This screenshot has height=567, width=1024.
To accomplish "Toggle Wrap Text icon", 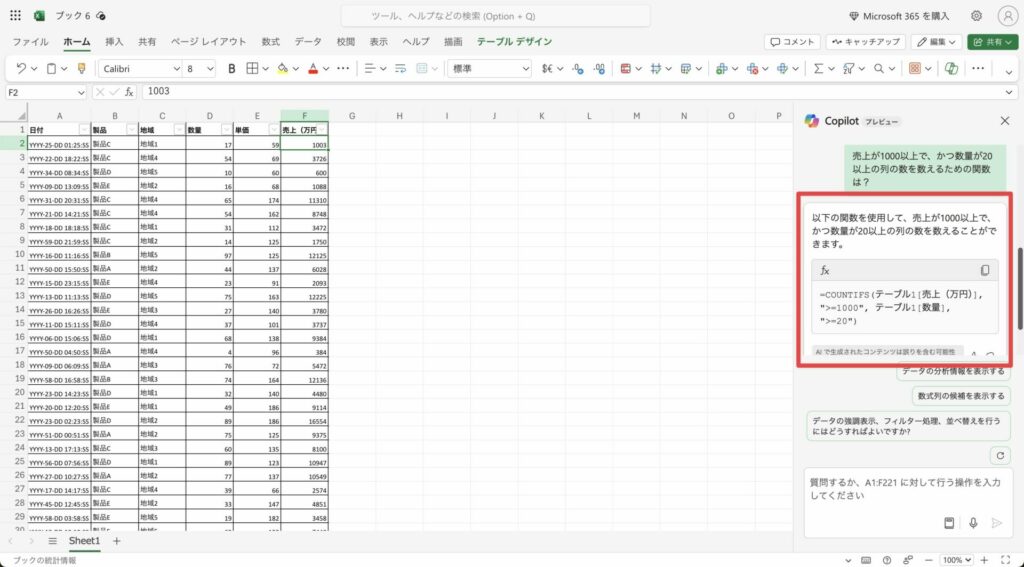I will pyautogui.click(x=400, y=69).
